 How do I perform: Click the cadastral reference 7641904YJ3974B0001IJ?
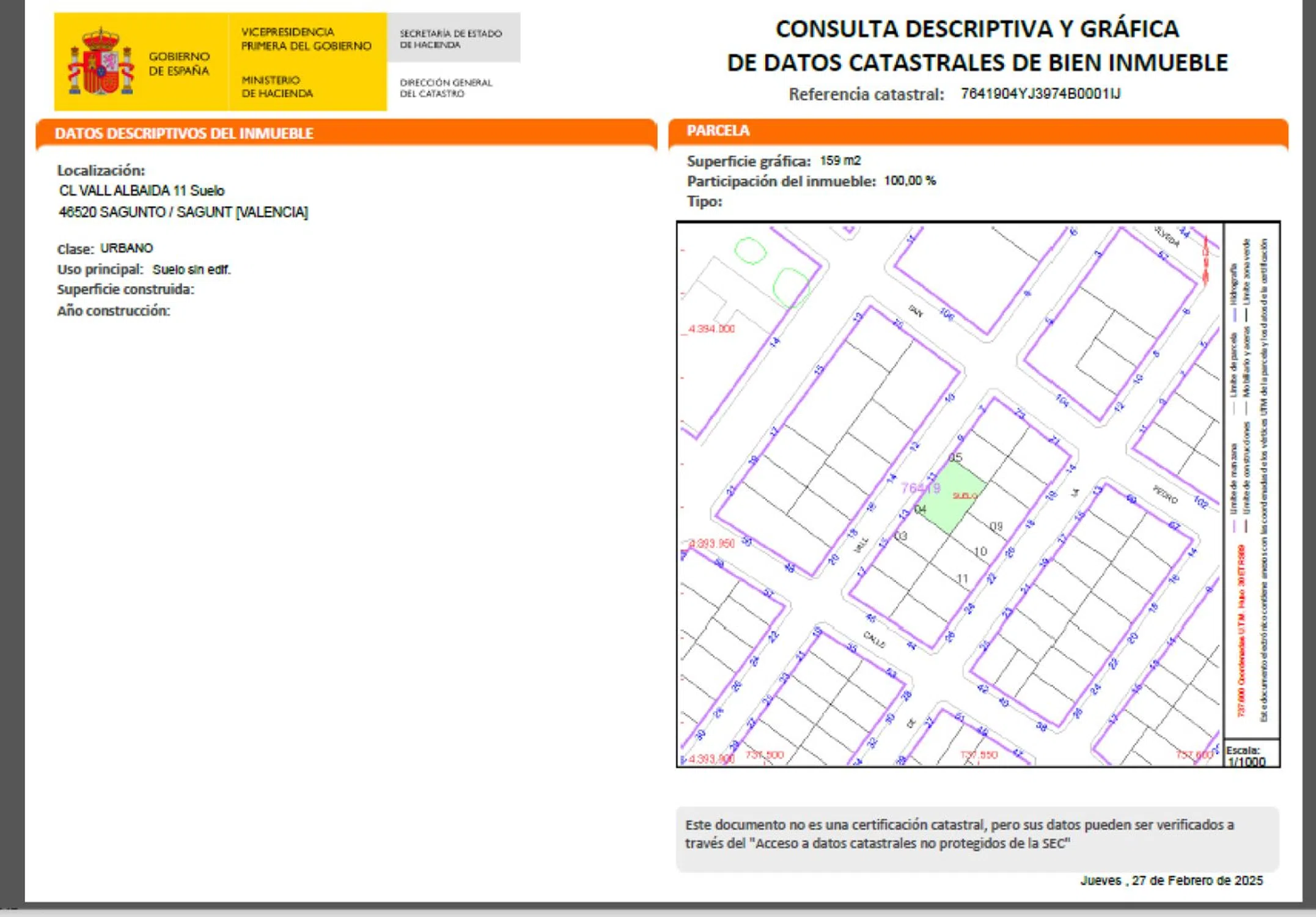tap(1040, 94)
